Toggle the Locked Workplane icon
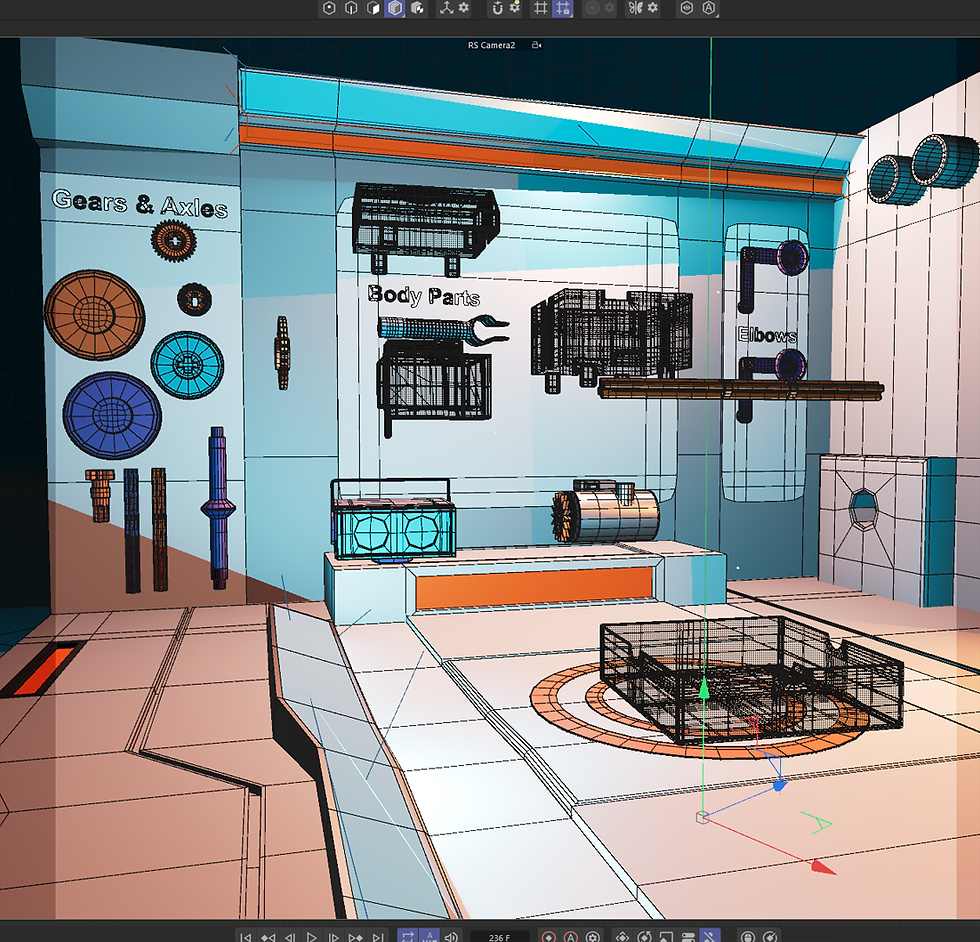Image resolution: width=980 pixels, height=942 pixels. [562, 8]
